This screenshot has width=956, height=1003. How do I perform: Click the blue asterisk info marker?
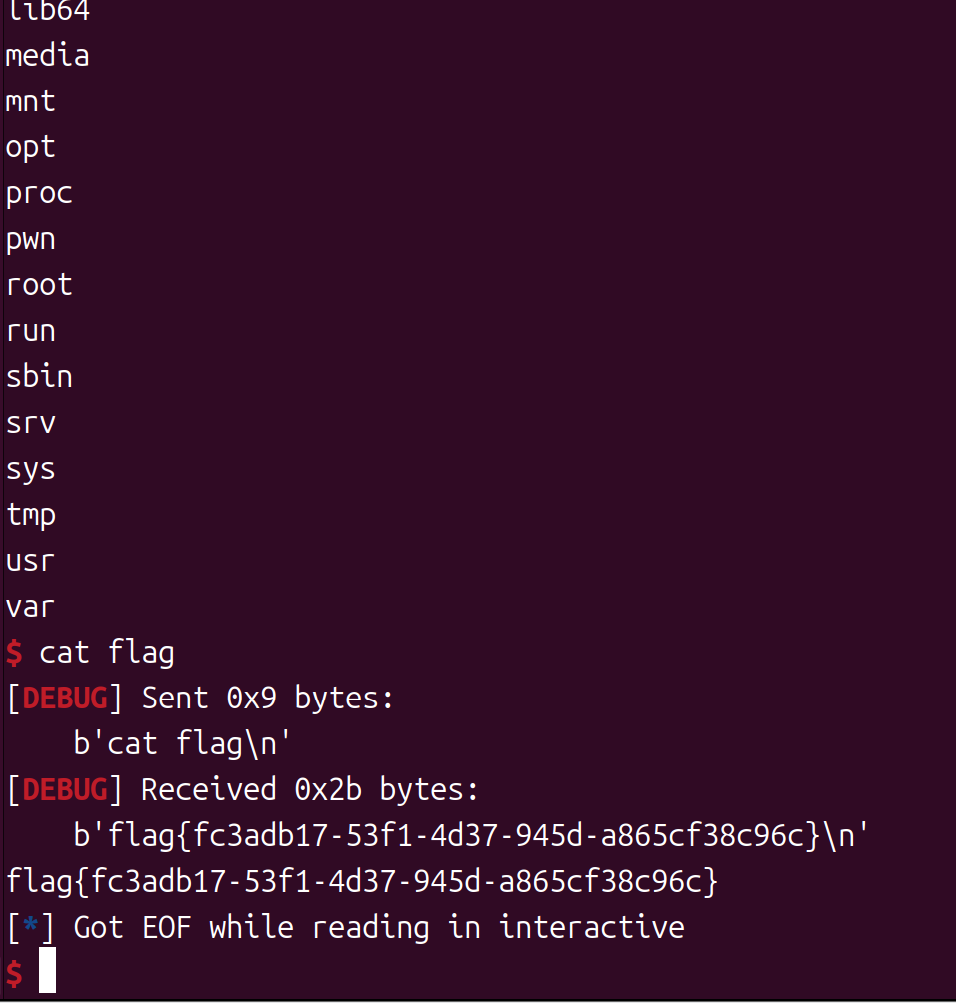pyautogui.click(x=30, y=927)
